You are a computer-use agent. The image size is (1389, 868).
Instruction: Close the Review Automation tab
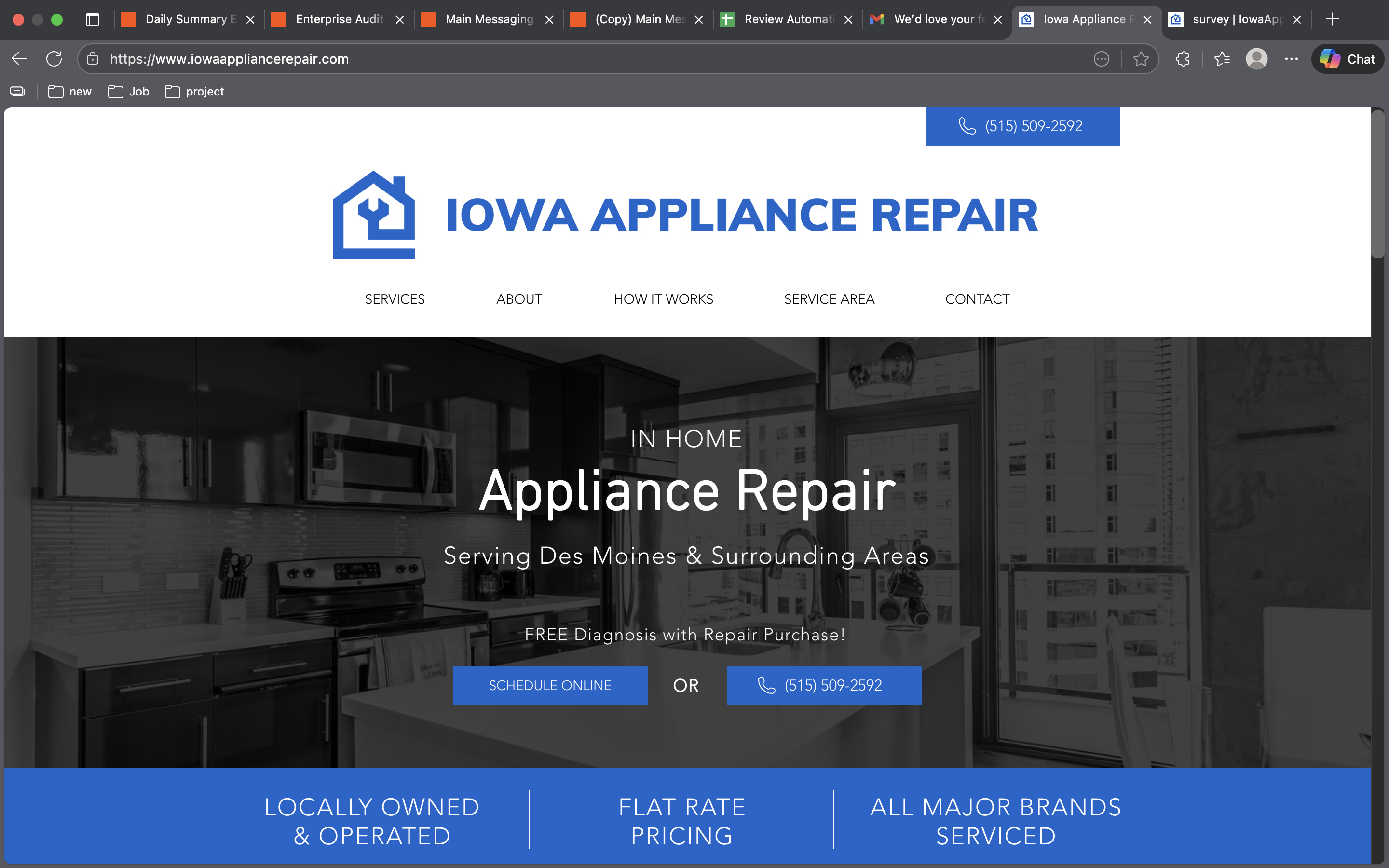848,19
